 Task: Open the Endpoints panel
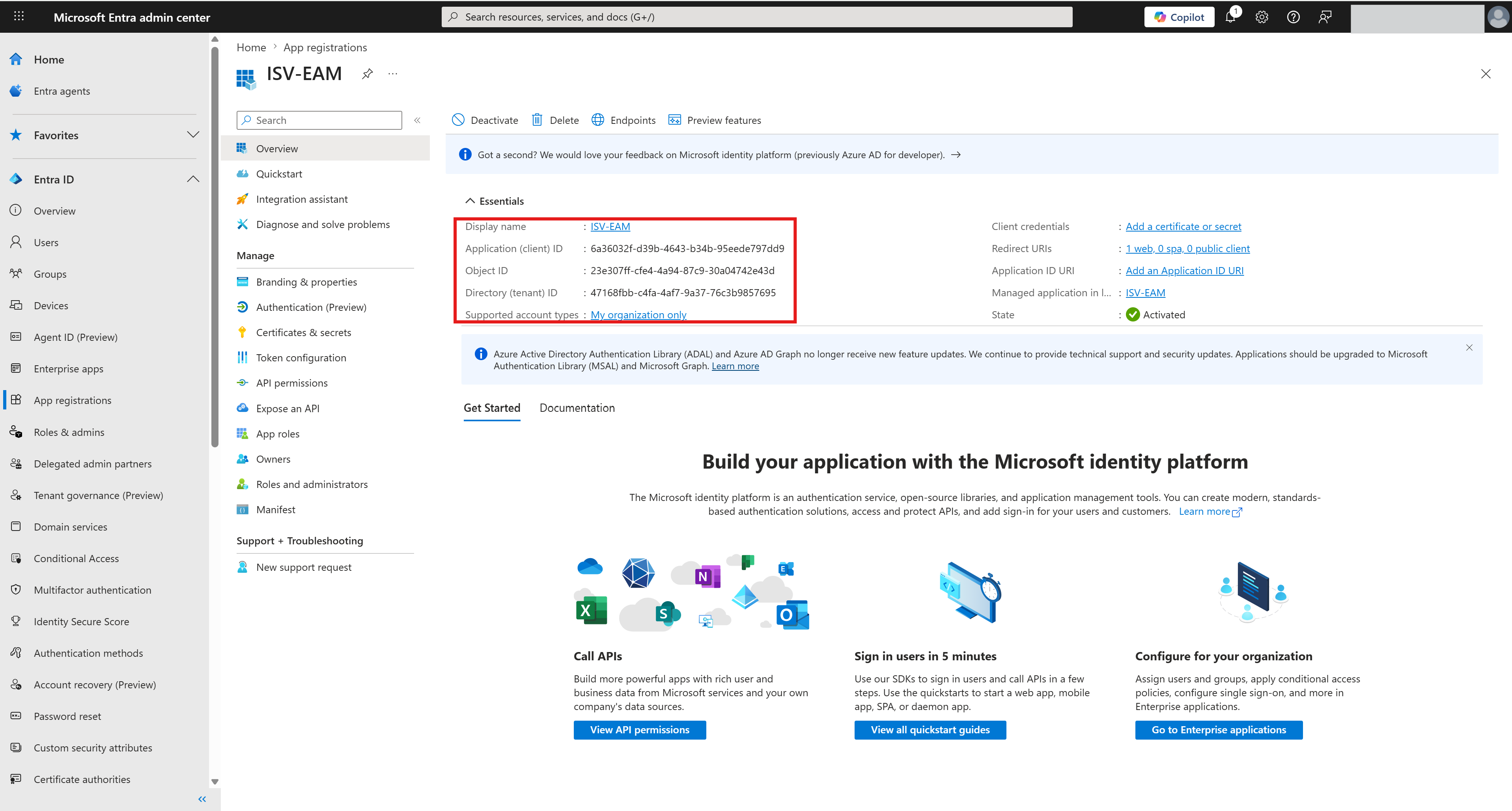tap(623, 120)
